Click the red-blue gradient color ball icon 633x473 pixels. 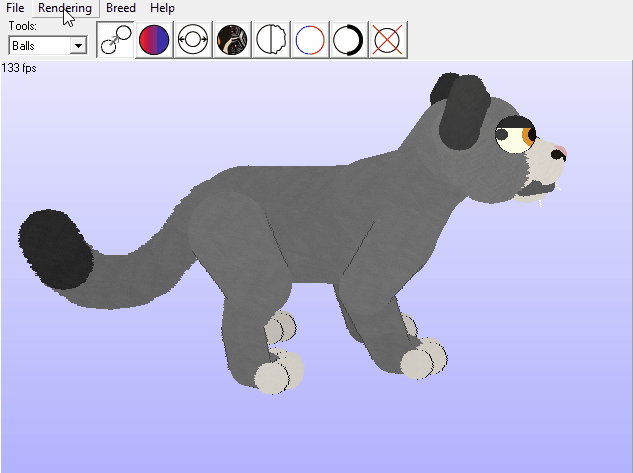click(x=154, y=40)
